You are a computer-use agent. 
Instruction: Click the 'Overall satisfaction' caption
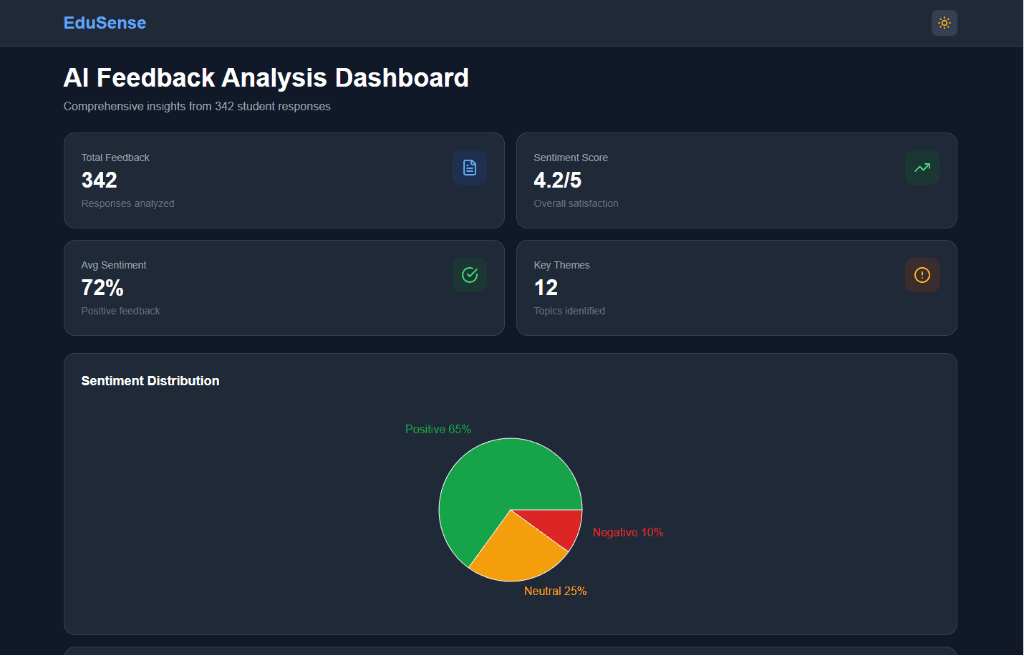pyautogui.click(x=575, y=204)
